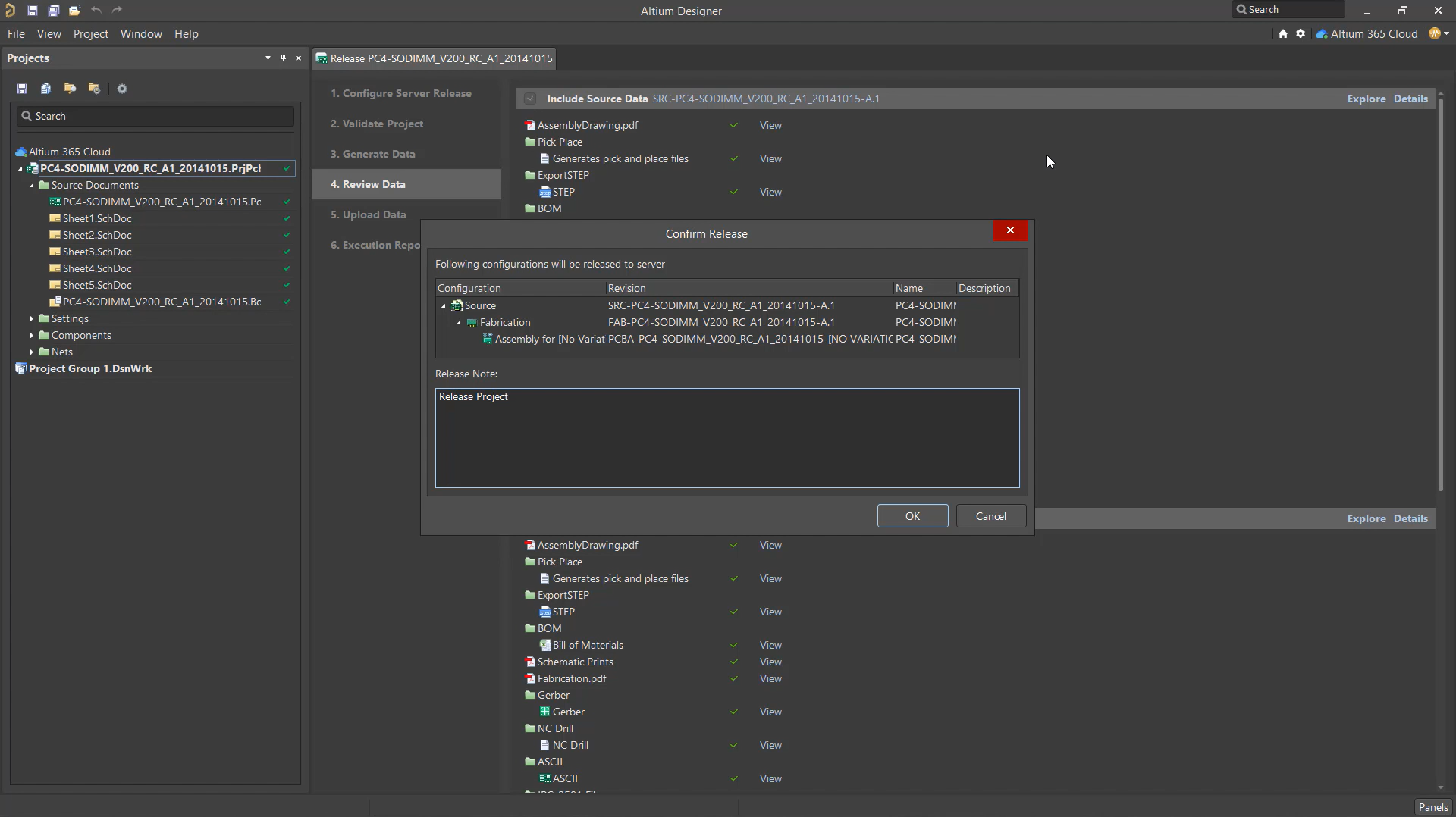Click View link for AssemblyDrawing.pdf at top
Viewport: 1456px width, 817px height.
coord(770,126)
